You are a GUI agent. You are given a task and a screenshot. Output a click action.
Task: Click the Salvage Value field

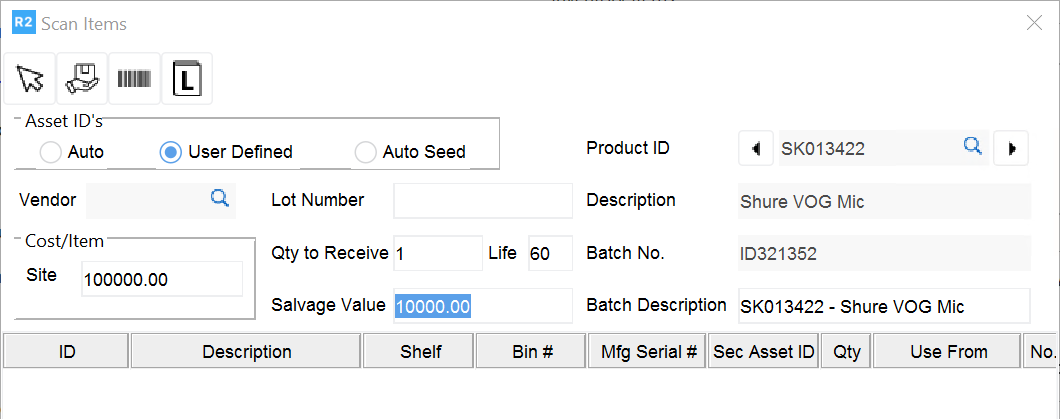(x=482, y=306)
